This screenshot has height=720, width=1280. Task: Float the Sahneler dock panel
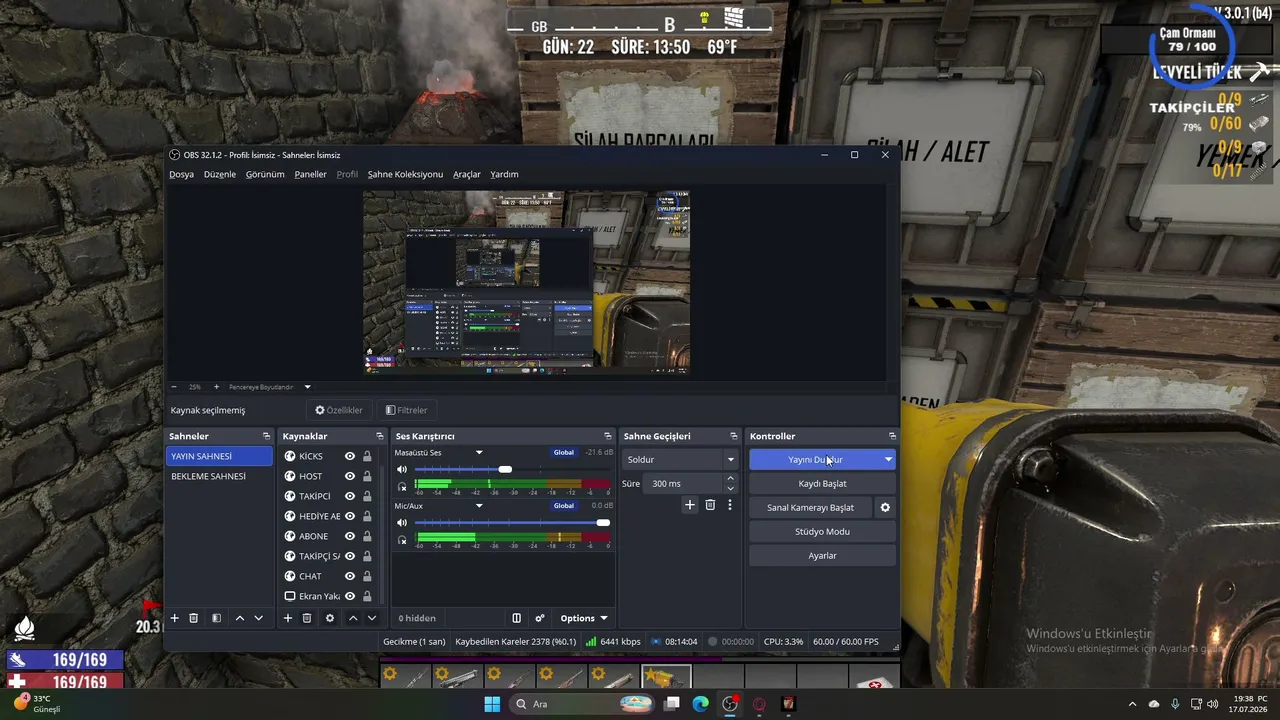point(266,436)
